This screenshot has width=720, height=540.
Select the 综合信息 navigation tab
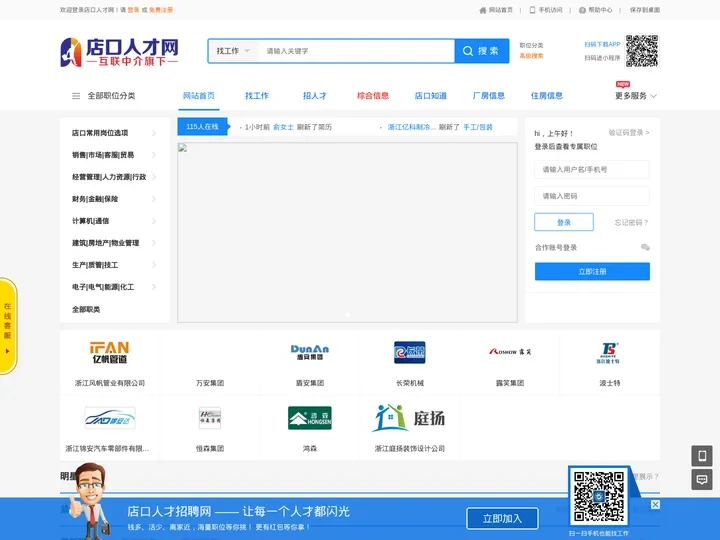click(373, 96)
